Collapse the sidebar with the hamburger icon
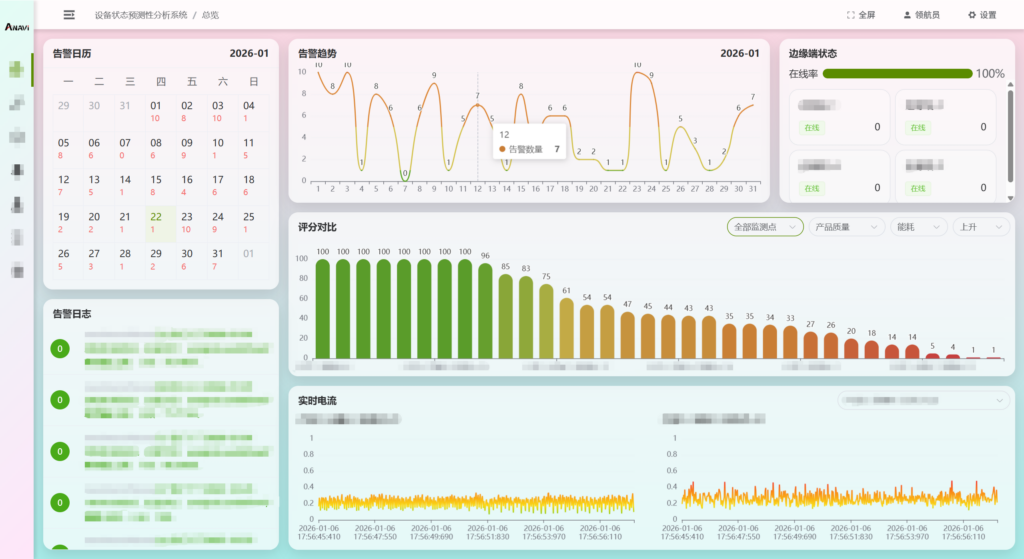The image size is (1024, 559). 68,15
